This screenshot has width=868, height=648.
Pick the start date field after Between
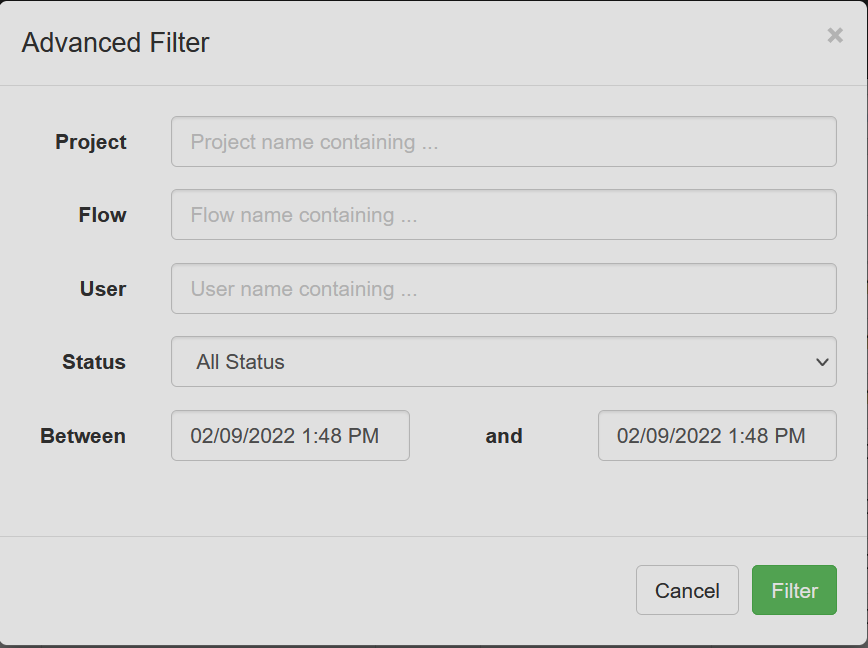(290, 436)
